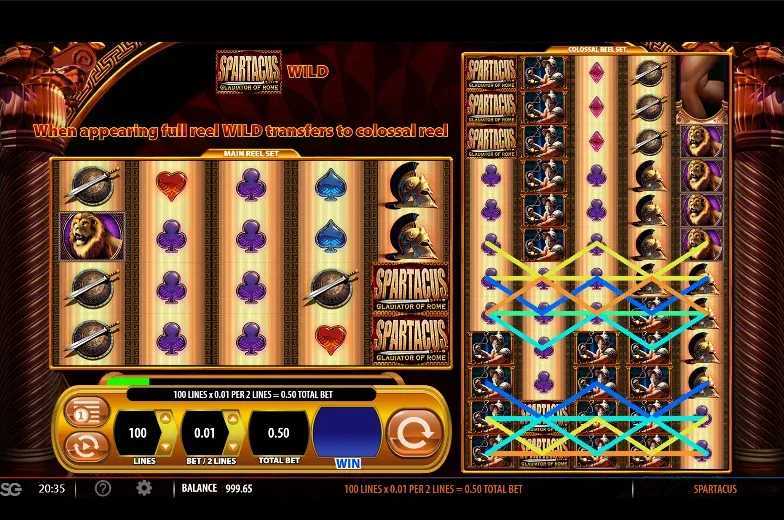The width and height of the screenshot is (784, 520).
Task: Lower the bet per 2 lines with the down arrow
Action: (232, 446)
